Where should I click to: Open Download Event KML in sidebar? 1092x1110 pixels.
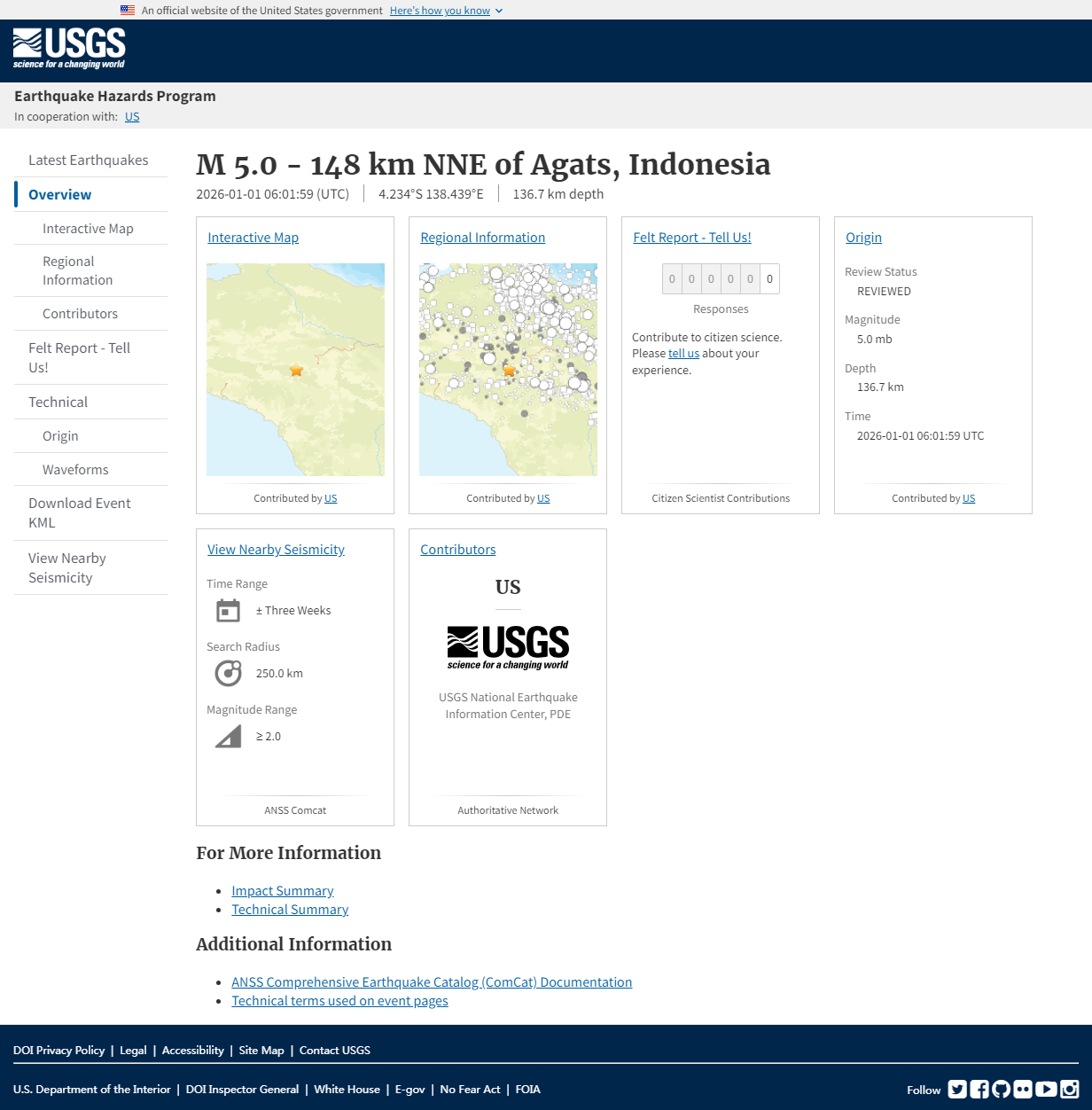(79, 512)
